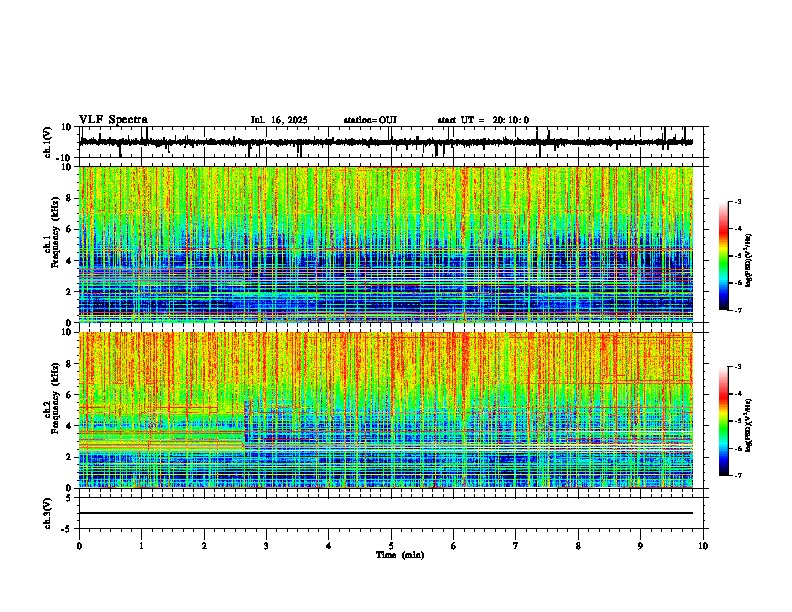This screenshot has width=792, height=612.
Task: Click the "-3" label on ch.1 colorbar
Action: pos(737,201)
